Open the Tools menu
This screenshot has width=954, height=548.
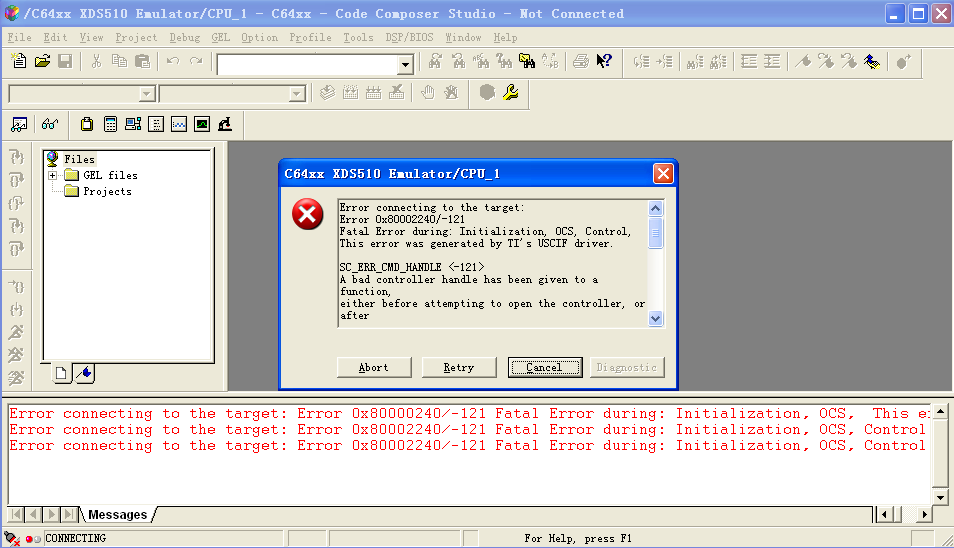click(358, 38)
